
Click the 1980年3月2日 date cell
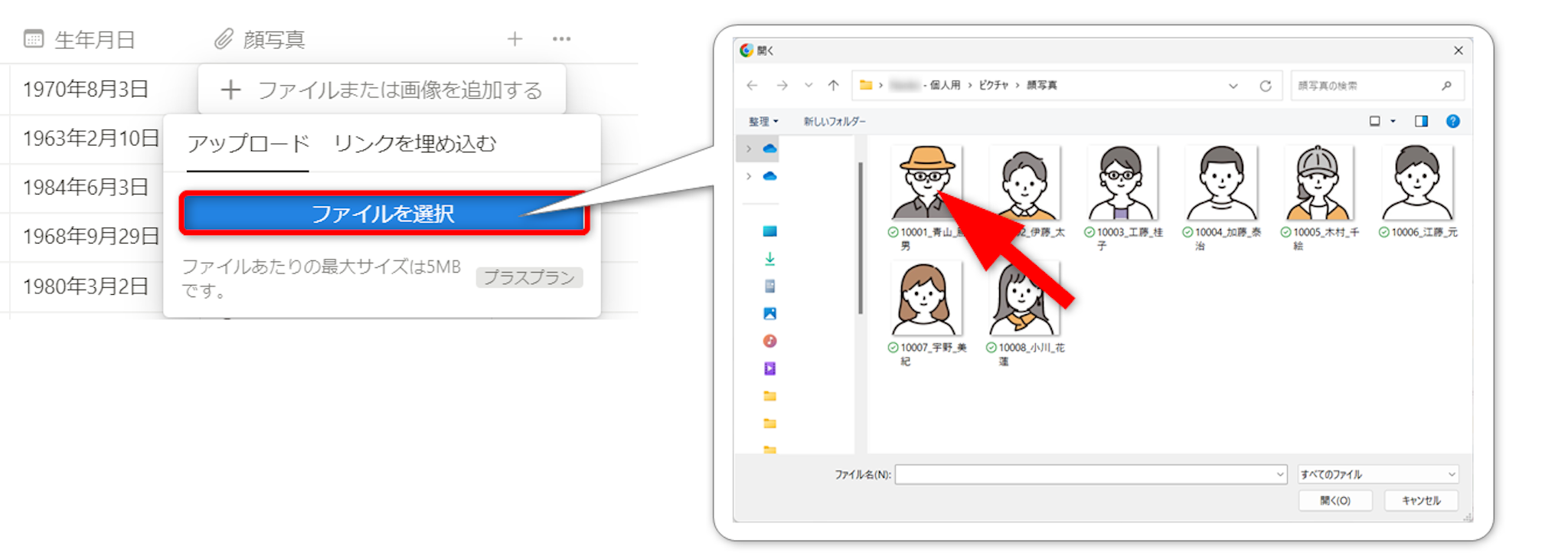(x=86, y=286)
